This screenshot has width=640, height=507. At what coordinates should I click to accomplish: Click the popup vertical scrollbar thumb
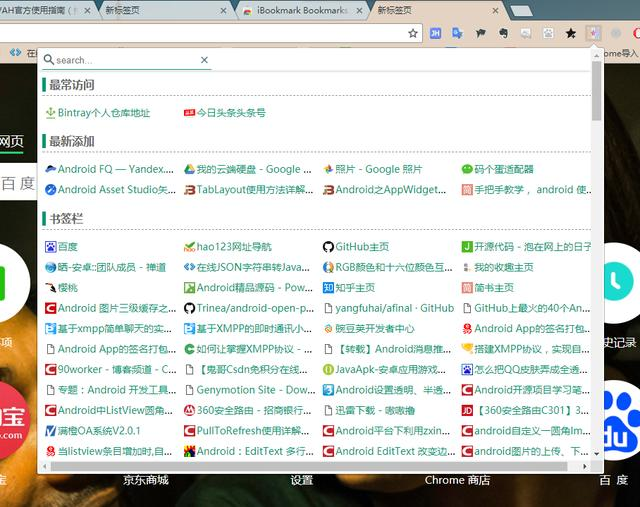pos(596,91)
